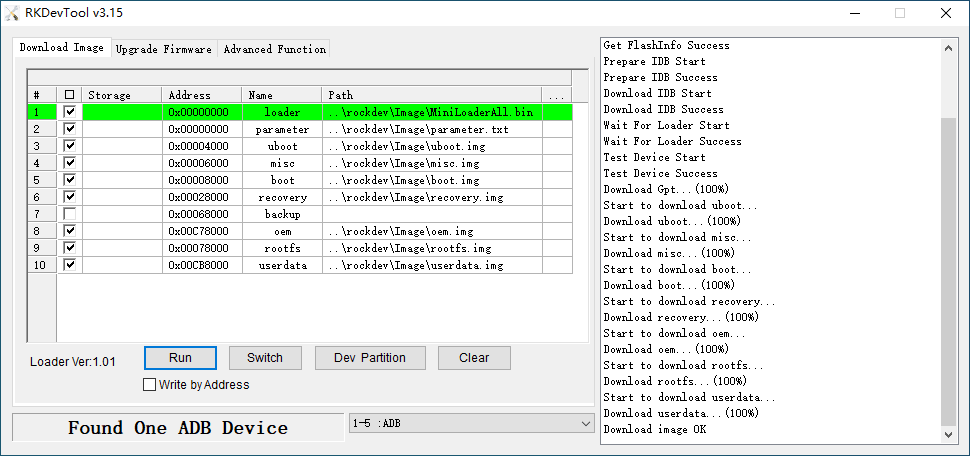This screenshot has width=970, height=456.
Task: Select the rootfs.img path cell
Action: point(434,248)
